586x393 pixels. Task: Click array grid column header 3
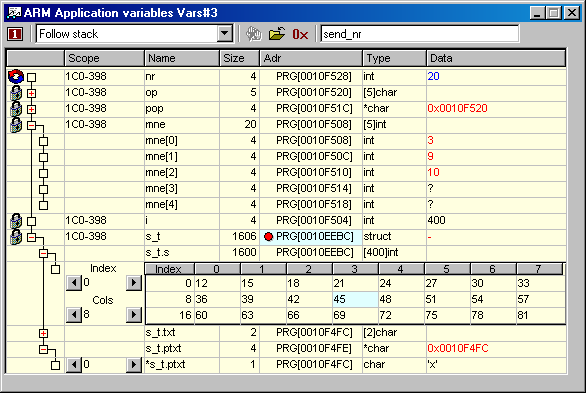click(x=355, y=269)
